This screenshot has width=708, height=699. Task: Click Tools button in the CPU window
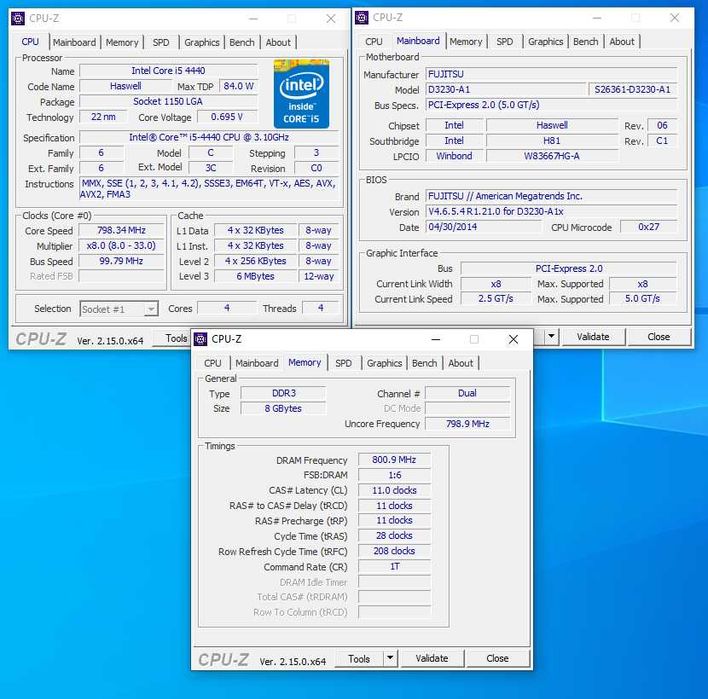(172, 338)
